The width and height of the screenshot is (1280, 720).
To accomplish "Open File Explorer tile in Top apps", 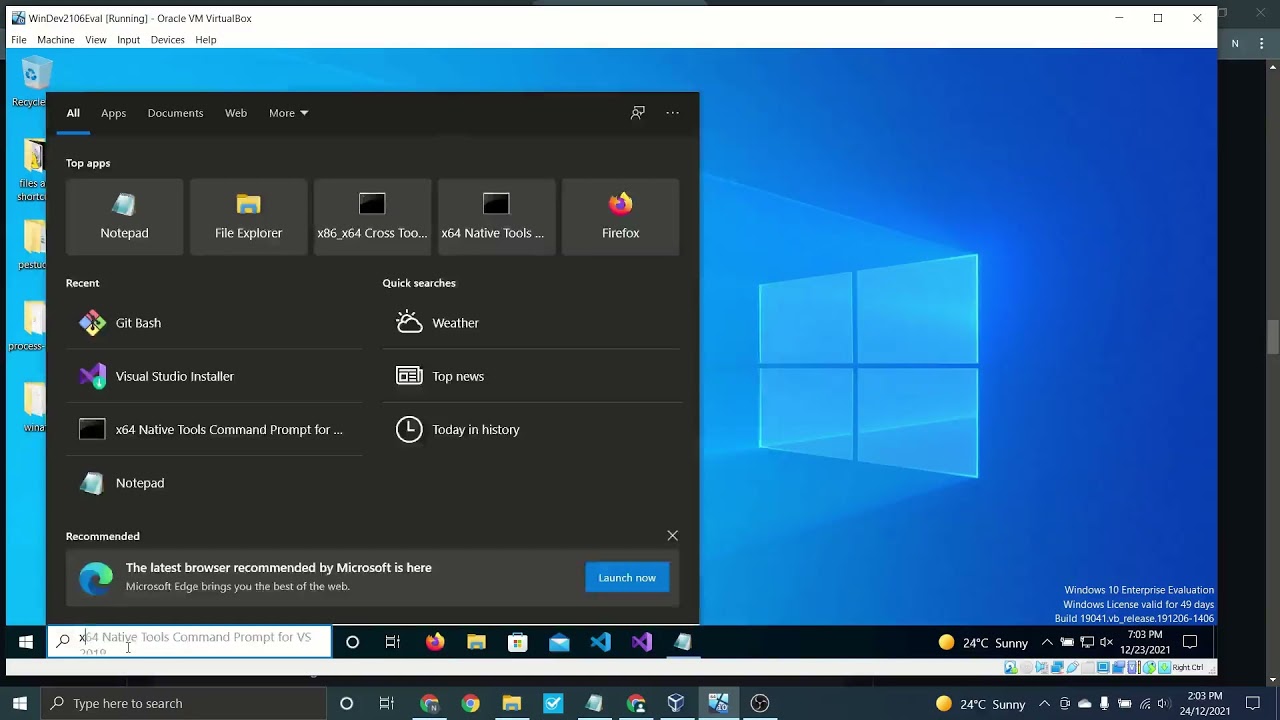I will (x=248, y=217).
